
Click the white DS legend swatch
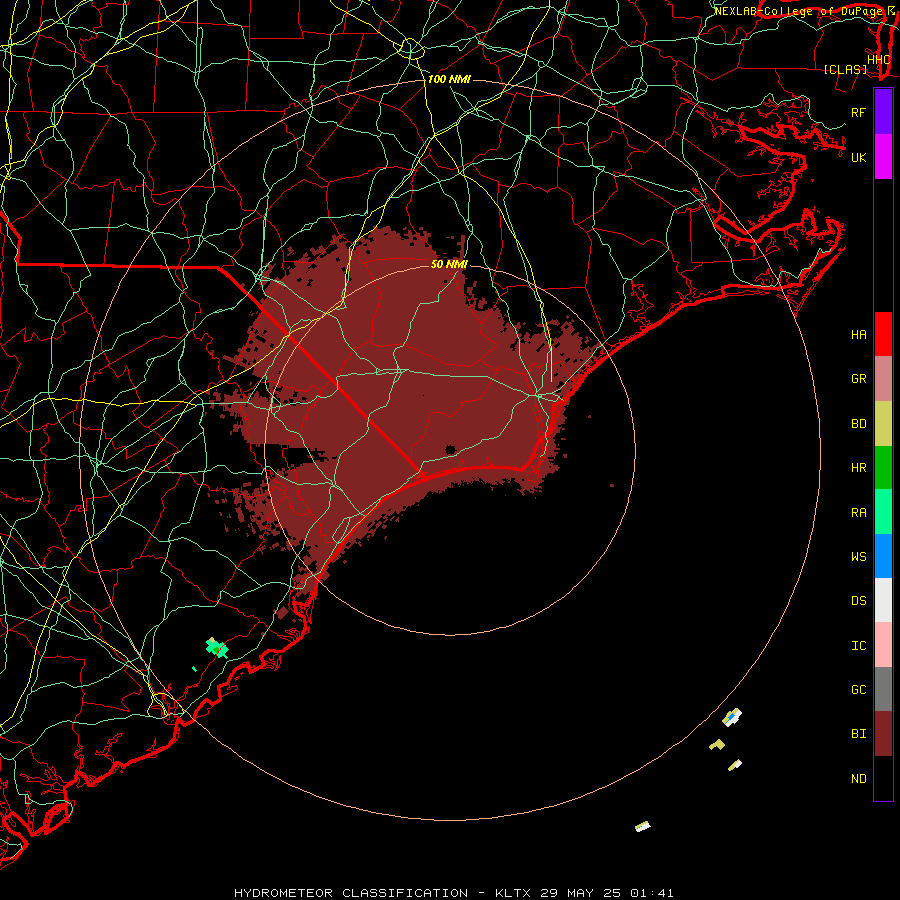[883, 600]
